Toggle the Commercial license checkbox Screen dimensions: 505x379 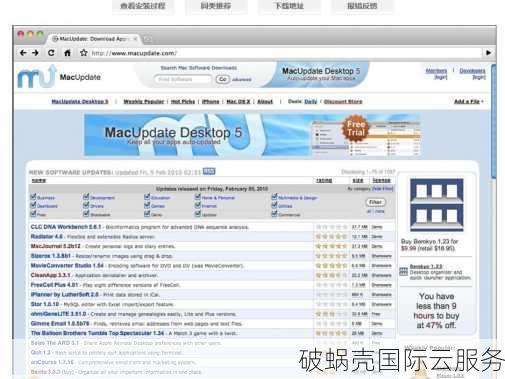pos(274,213)
